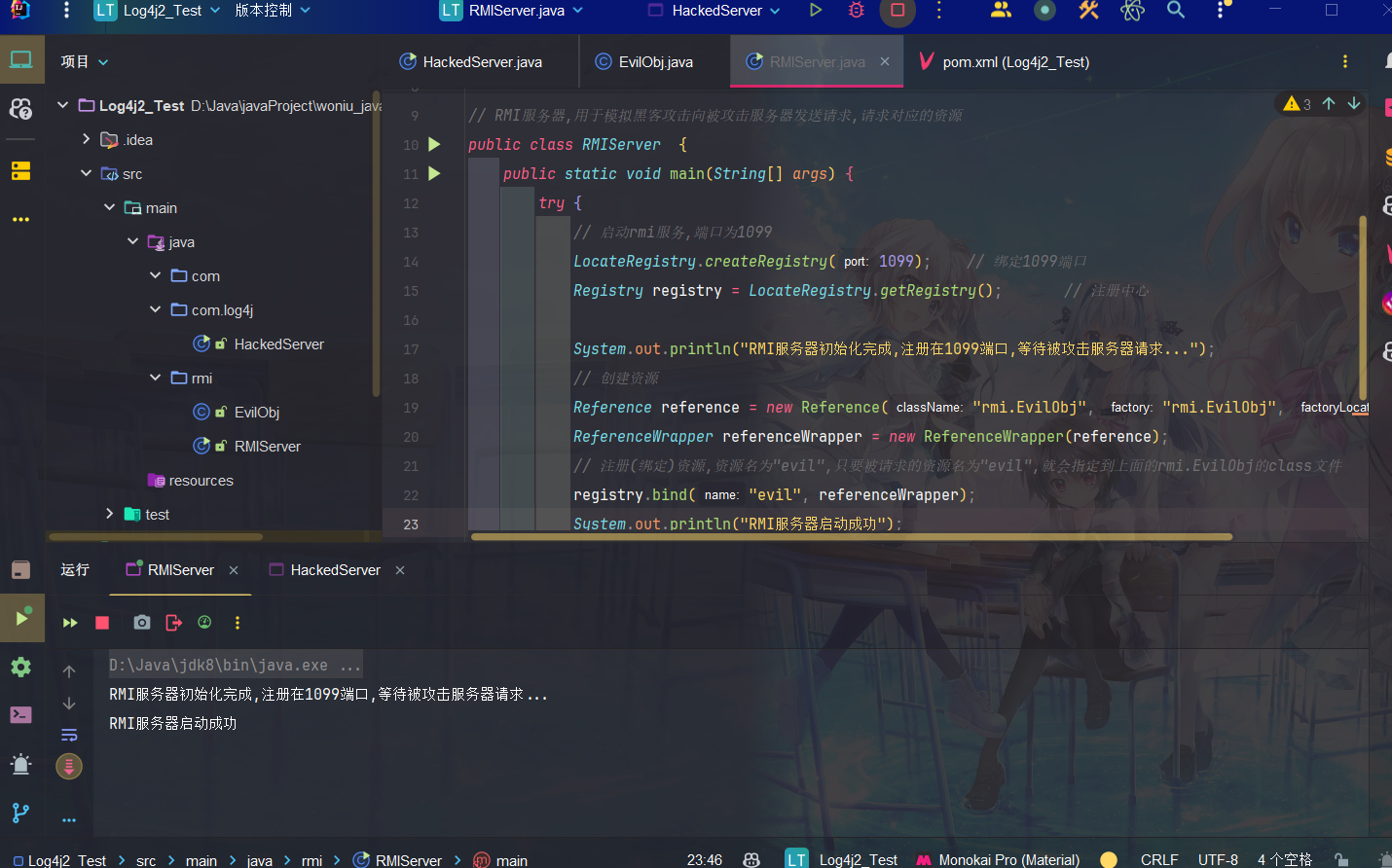Collapse the src folder

(87, 173)
